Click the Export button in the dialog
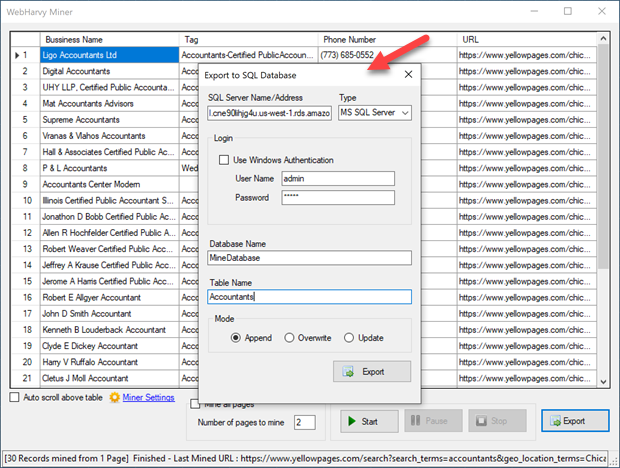 tap(371, 371)
